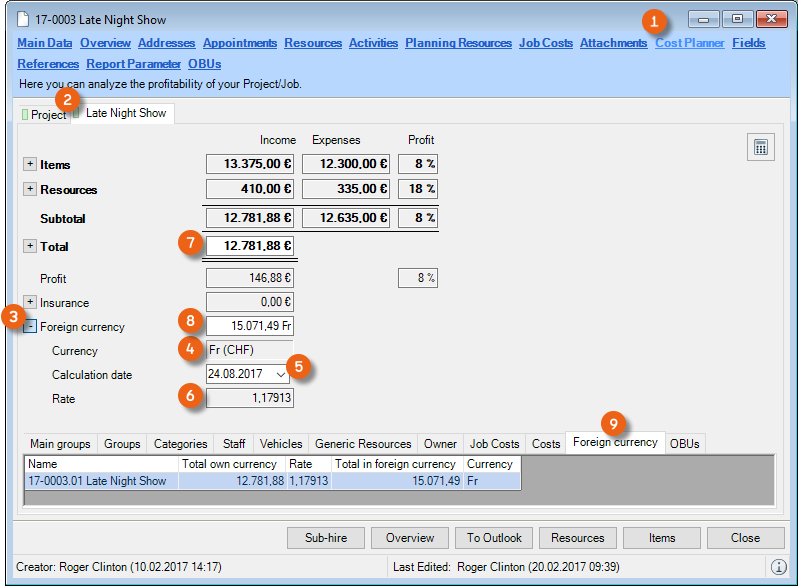The height and width of the screenshot is (586, 798).
Task: Expand the Items row
Action: [30, 164]
